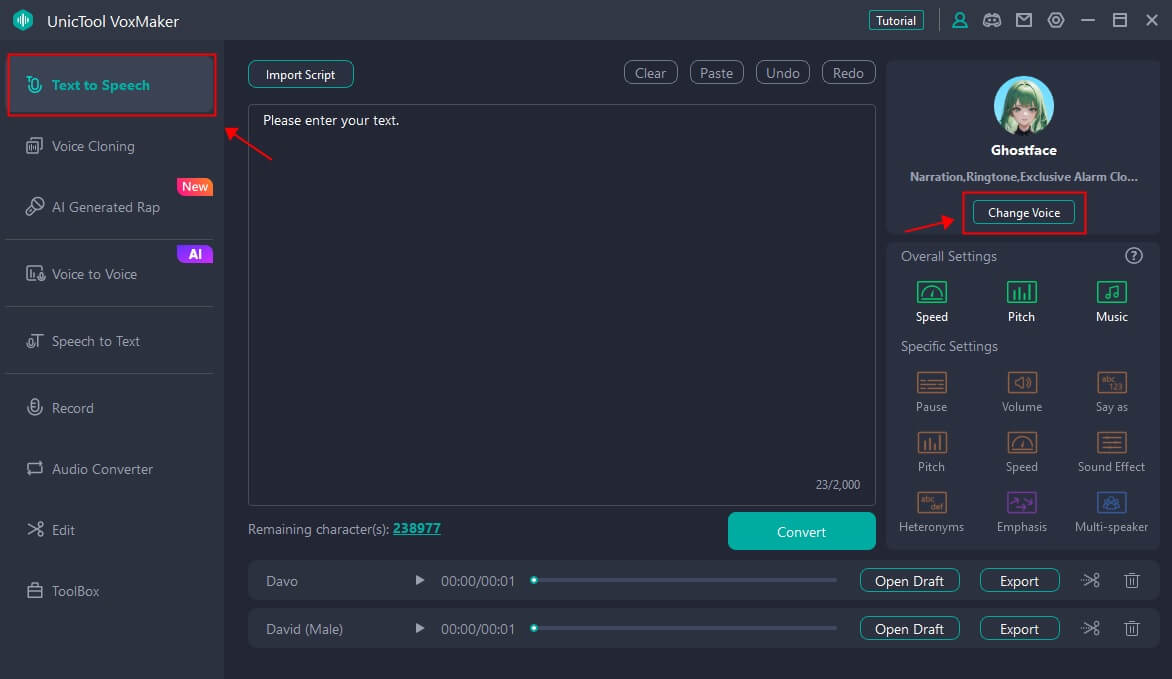Image resolution: width=1172 pixels, height=679 pixels.
Task: Add background Music to speech
Action: pos(1111,301)
